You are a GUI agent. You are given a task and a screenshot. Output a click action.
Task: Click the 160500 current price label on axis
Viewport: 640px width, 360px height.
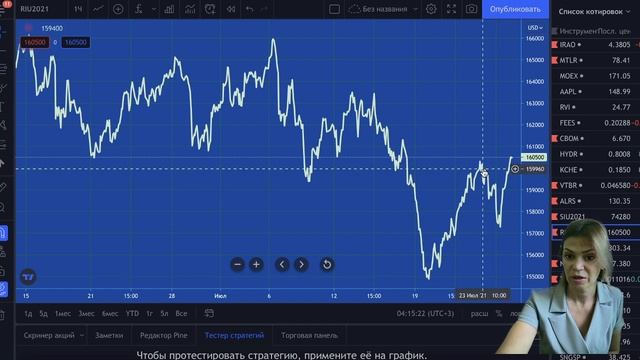(534, 157)
